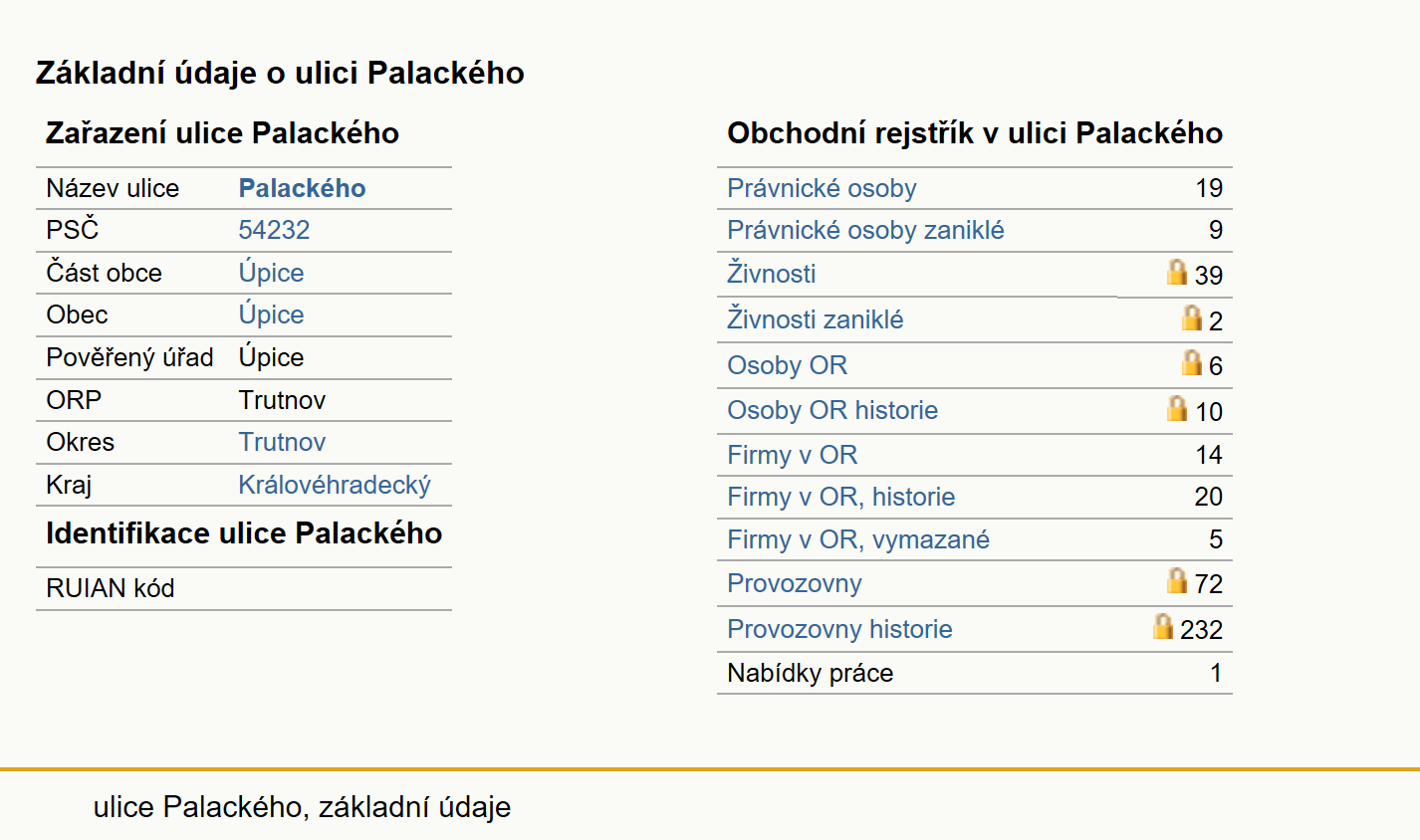Click the padlock icon in Osoby OR row
This screenshot has height=840, width=1420.
[x=1192, y=362]
